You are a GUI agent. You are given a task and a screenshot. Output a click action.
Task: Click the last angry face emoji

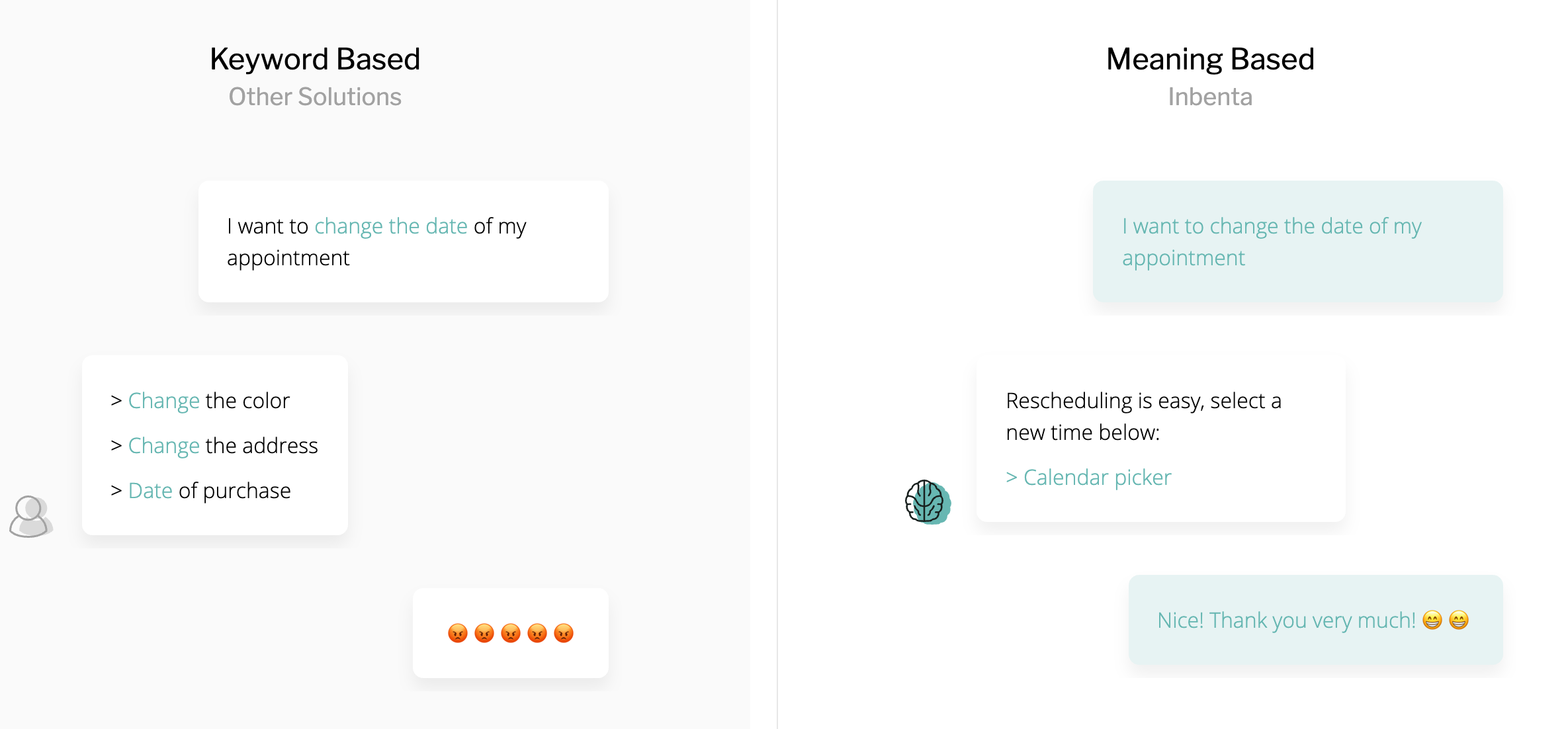(x=563, y=633)
